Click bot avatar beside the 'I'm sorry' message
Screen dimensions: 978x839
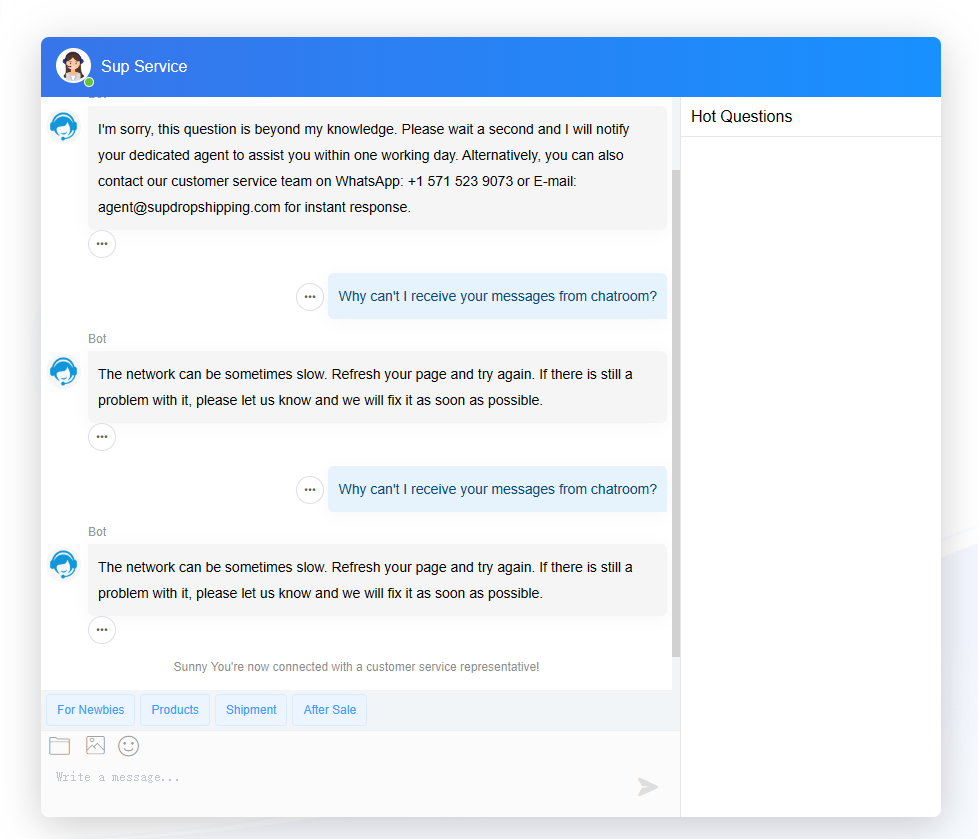click(64, 127)
